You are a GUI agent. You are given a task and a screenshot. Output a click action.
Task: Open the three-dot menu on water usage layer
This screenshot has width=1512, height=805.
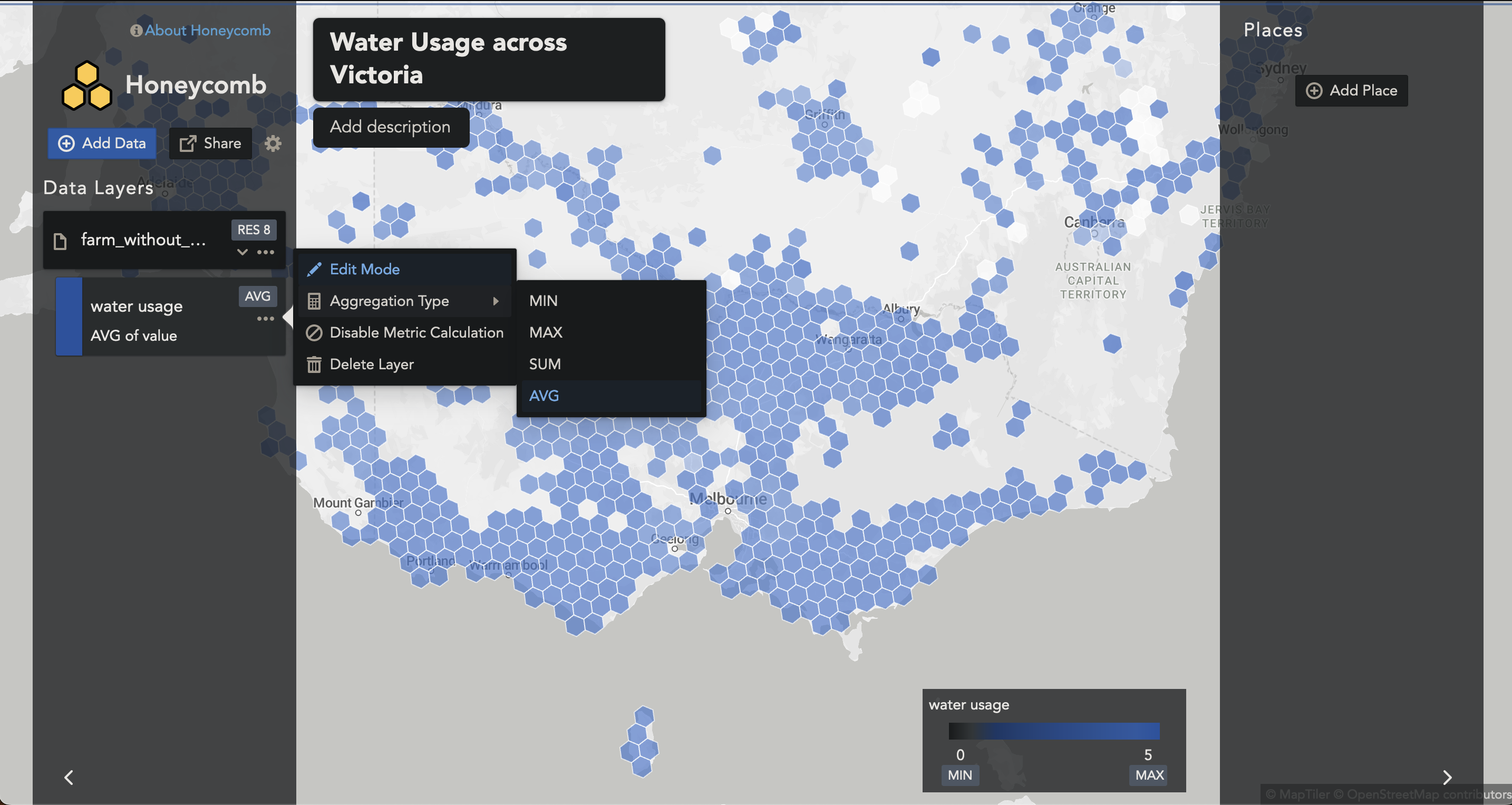(x=266, y=318)
